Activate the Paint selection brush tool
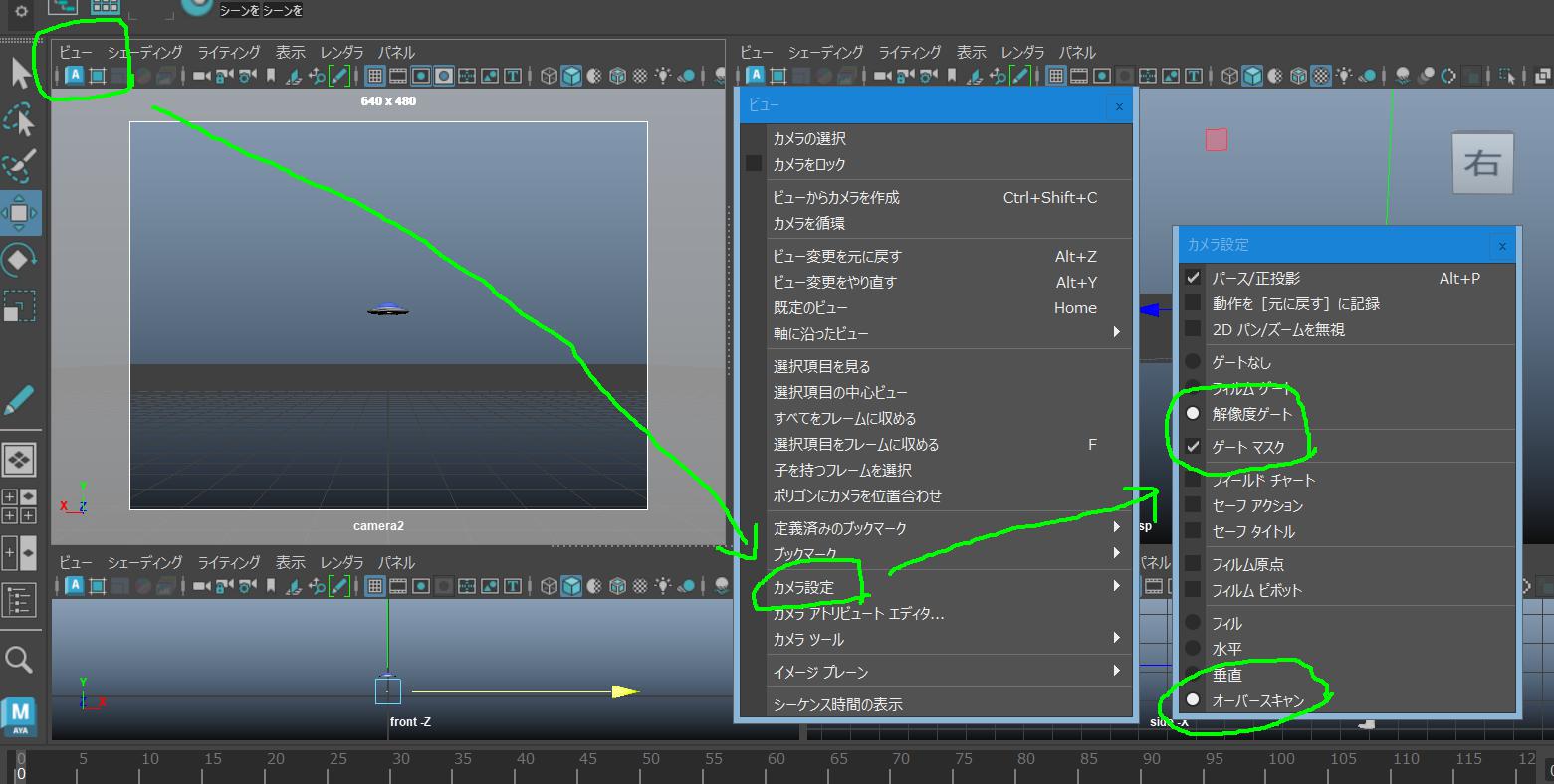 click(x=20, y=165)
